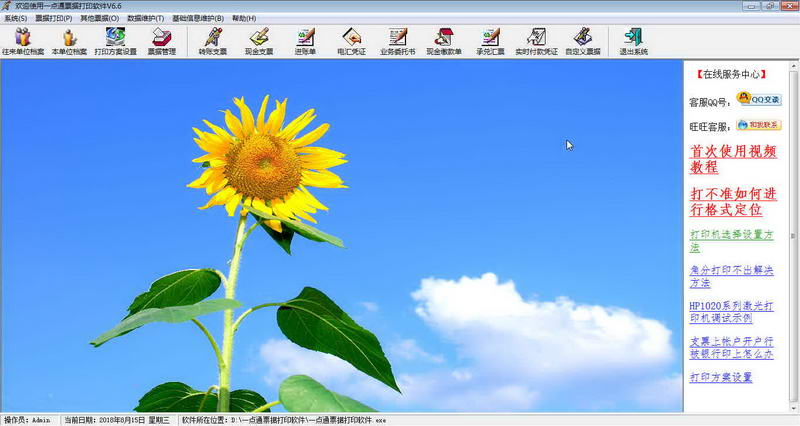
Task: Open 打印方案设置 toolbar icon
Action: 115,41
